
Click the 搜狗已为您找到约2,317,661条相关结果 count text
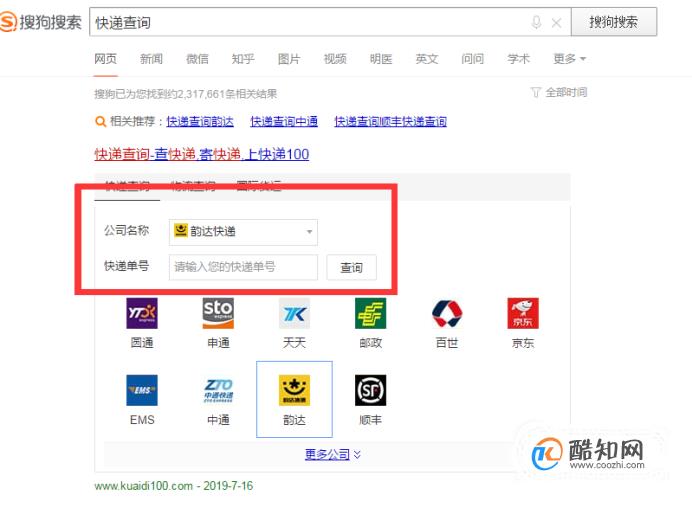[185, 94]
